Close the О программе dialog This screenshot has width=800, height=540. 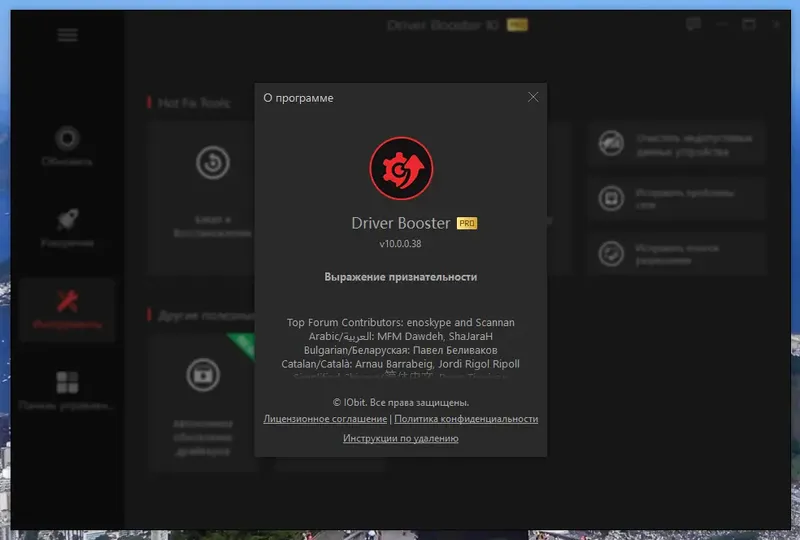[x=533, y=97]
